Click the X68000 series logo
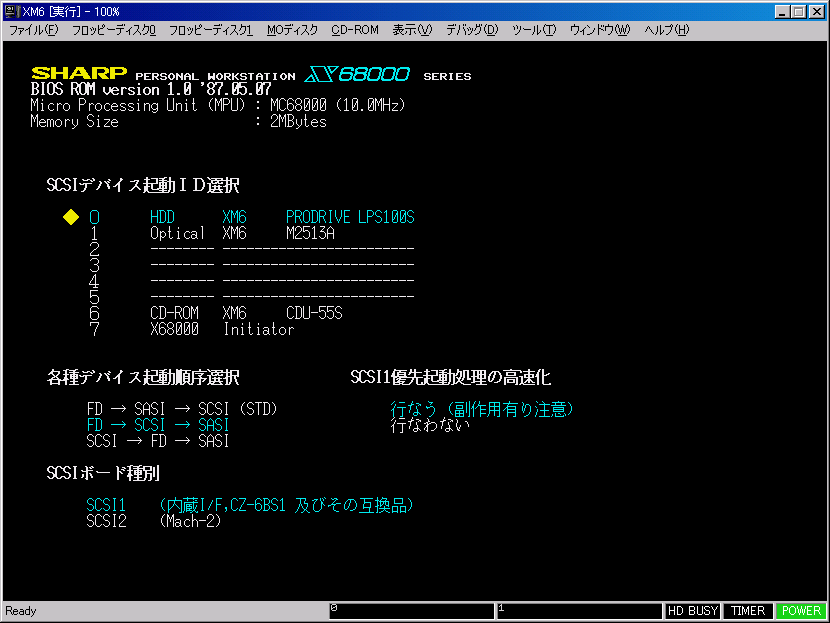830x623 pixels. tap(357, 74)
